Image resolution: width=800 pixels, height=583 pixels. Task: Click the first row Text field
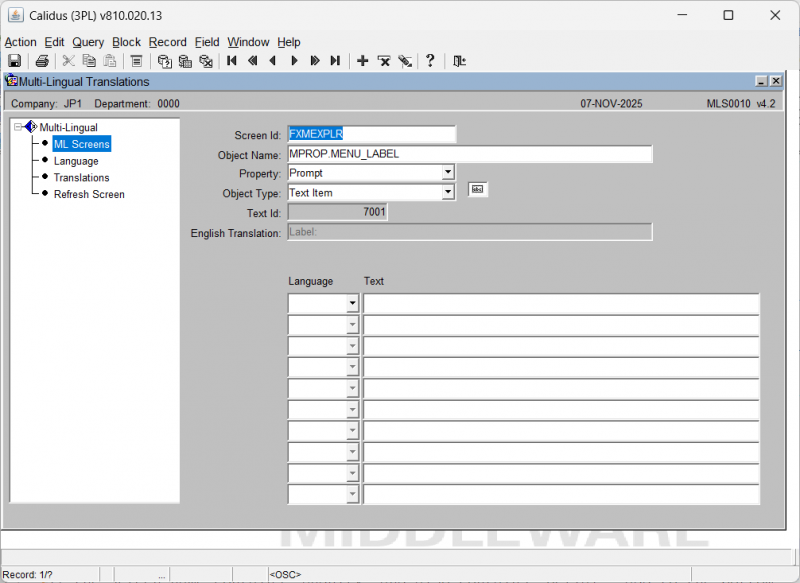tap(560, 304)
